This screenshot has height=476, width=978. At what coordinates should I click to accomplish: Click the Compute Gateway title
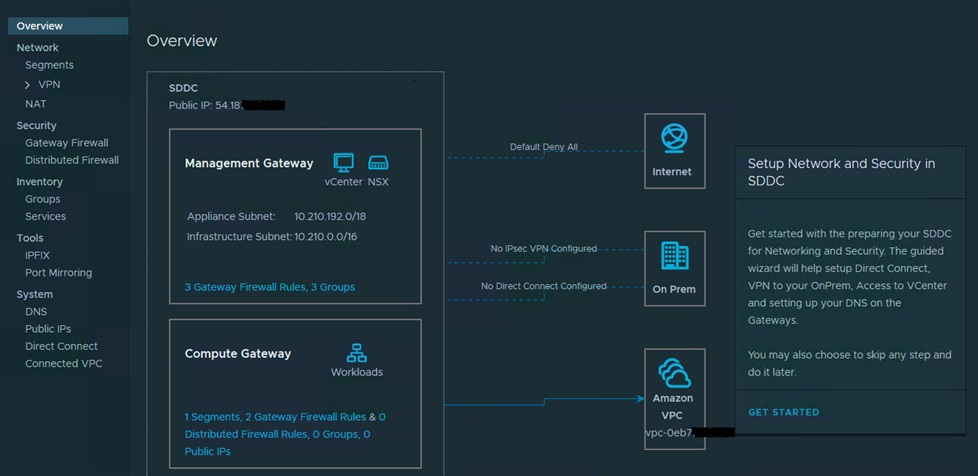pyautogui.click(x=238, y=354)
